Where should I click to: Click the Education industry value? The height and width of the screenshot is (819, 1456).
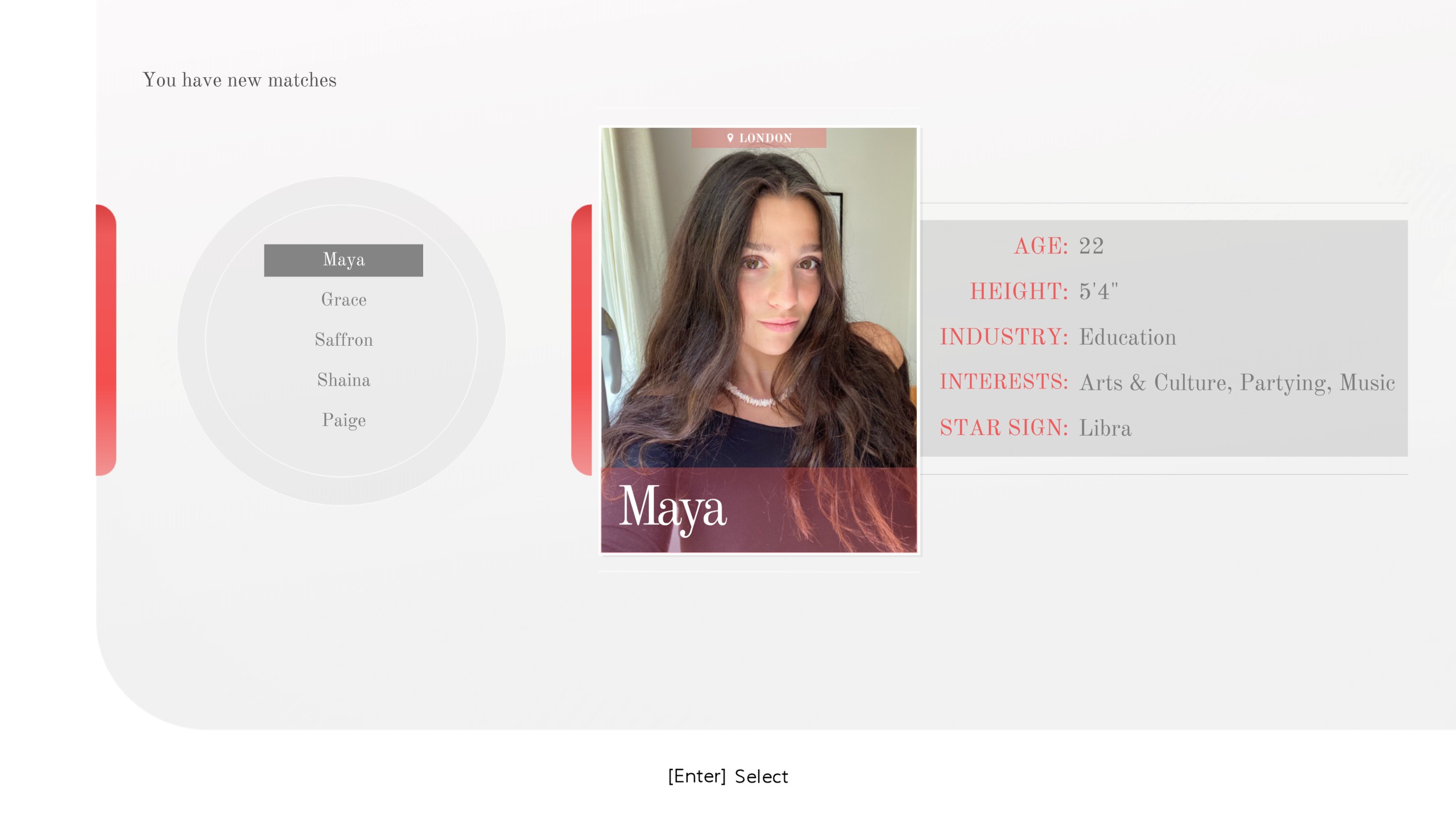pos(1127,337)
